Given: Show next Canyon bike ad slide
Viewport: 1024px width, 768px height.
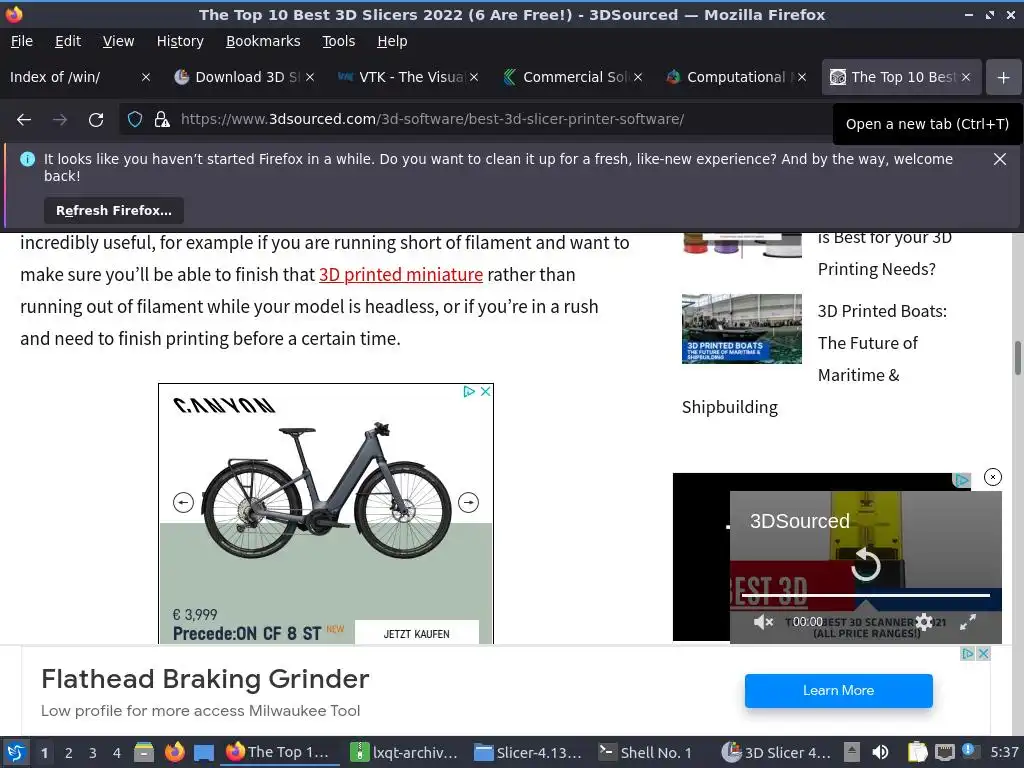Looking at the screenshot, I should (x=468, y=502).
